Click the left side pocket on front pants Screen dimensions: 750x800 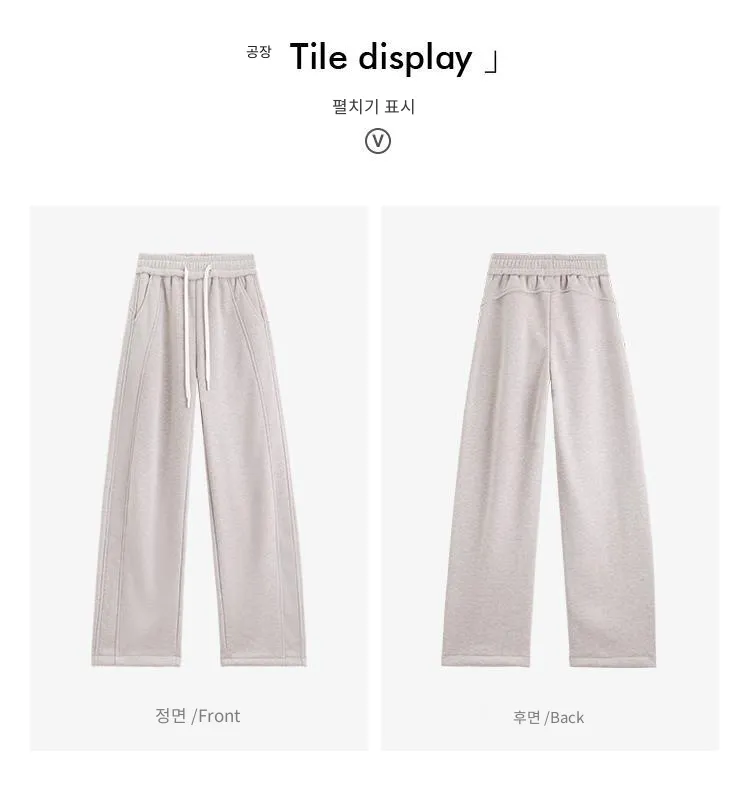142,298
